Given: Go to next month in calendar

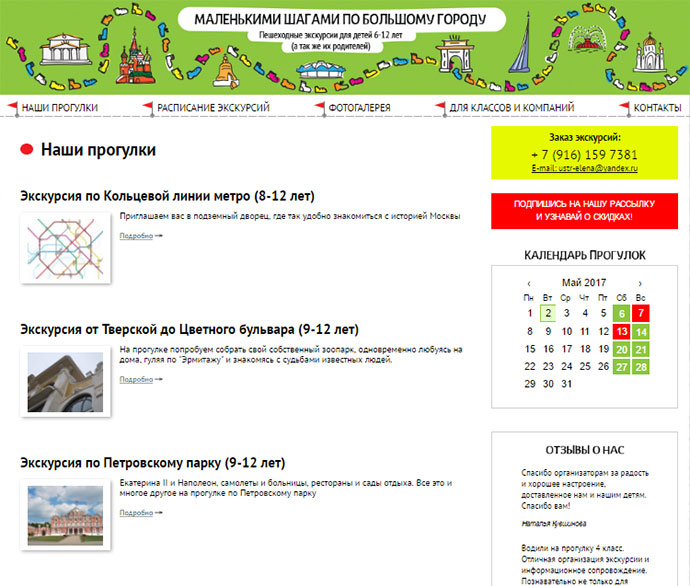Looking at the screenshot, I should [x=640, y=283].
